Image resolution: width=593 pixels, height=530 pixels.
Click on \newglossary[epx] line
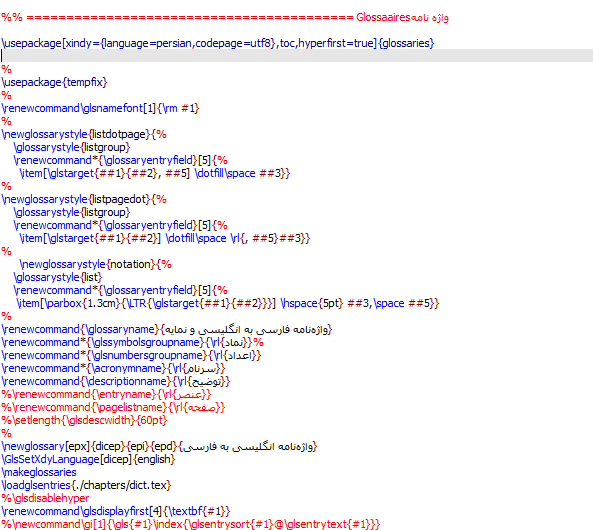159,446
